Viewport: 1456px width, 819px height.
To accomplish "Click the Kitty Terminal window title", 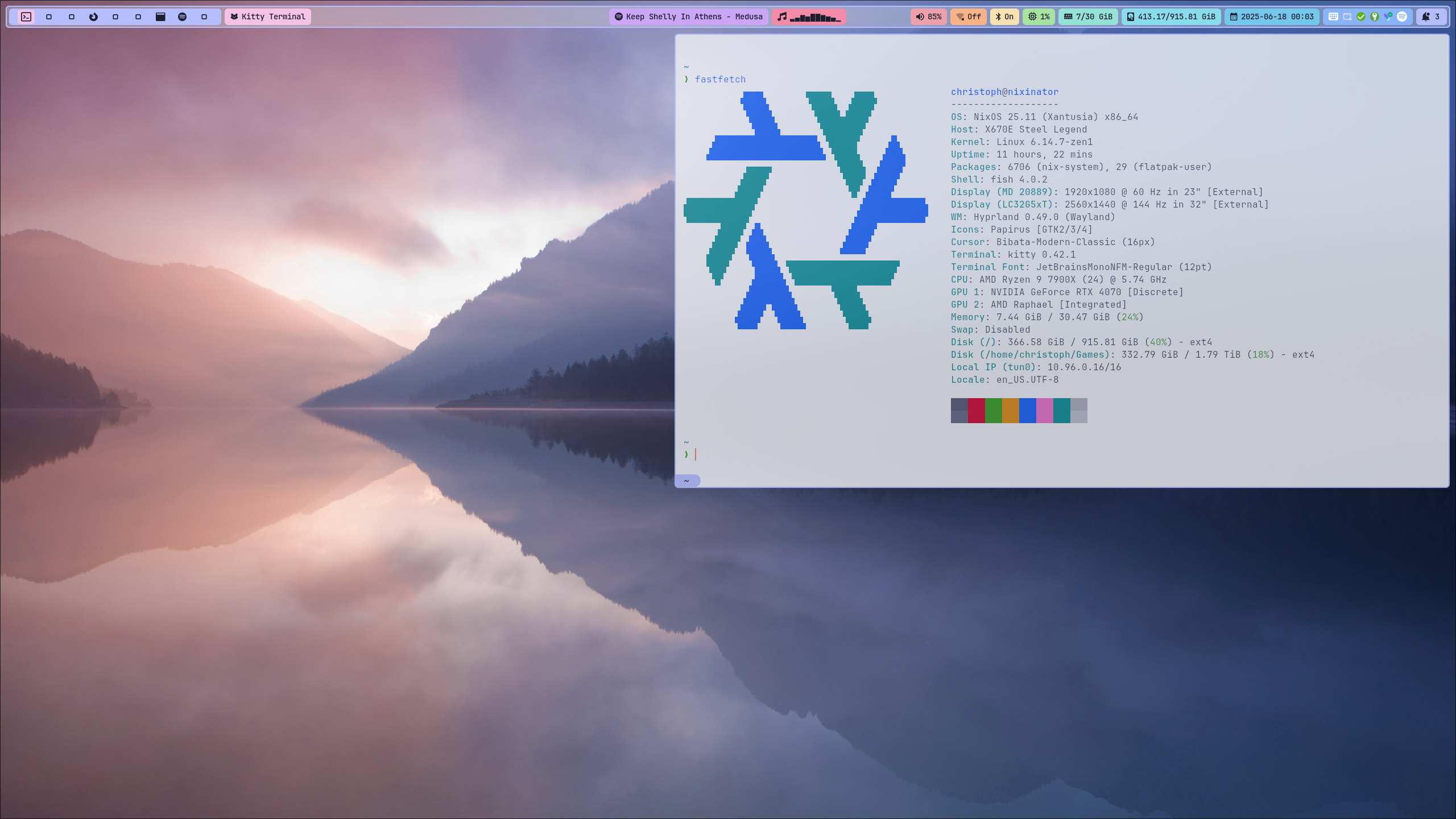I will point(267,16).
